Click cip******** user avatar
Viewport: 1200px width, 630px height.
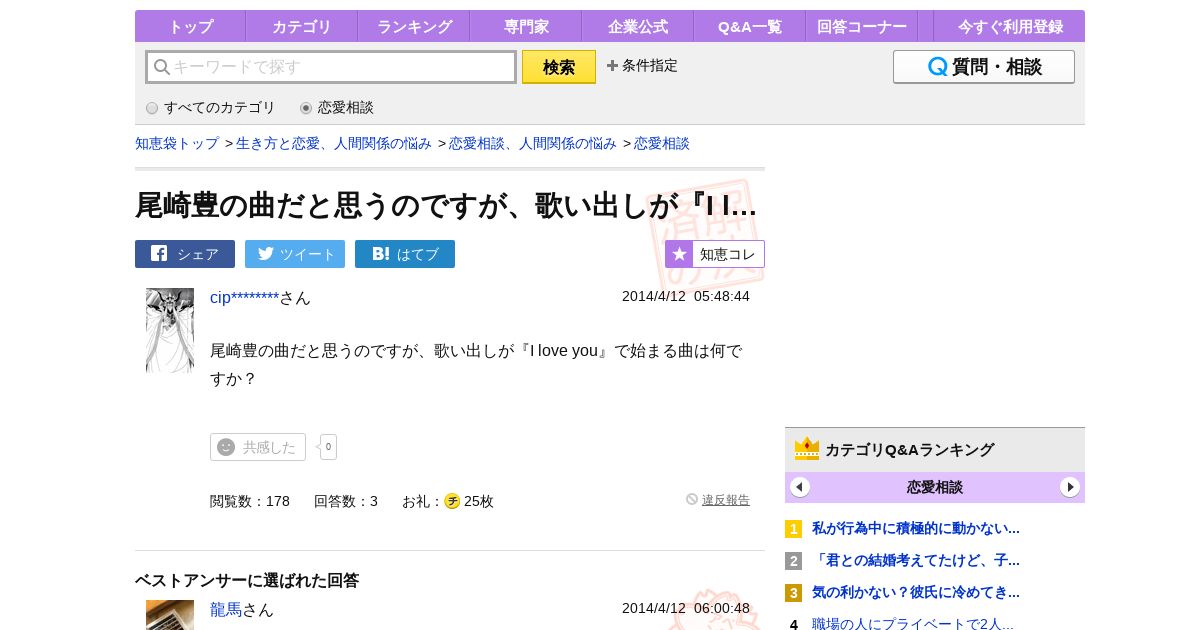tap(170, 330)
